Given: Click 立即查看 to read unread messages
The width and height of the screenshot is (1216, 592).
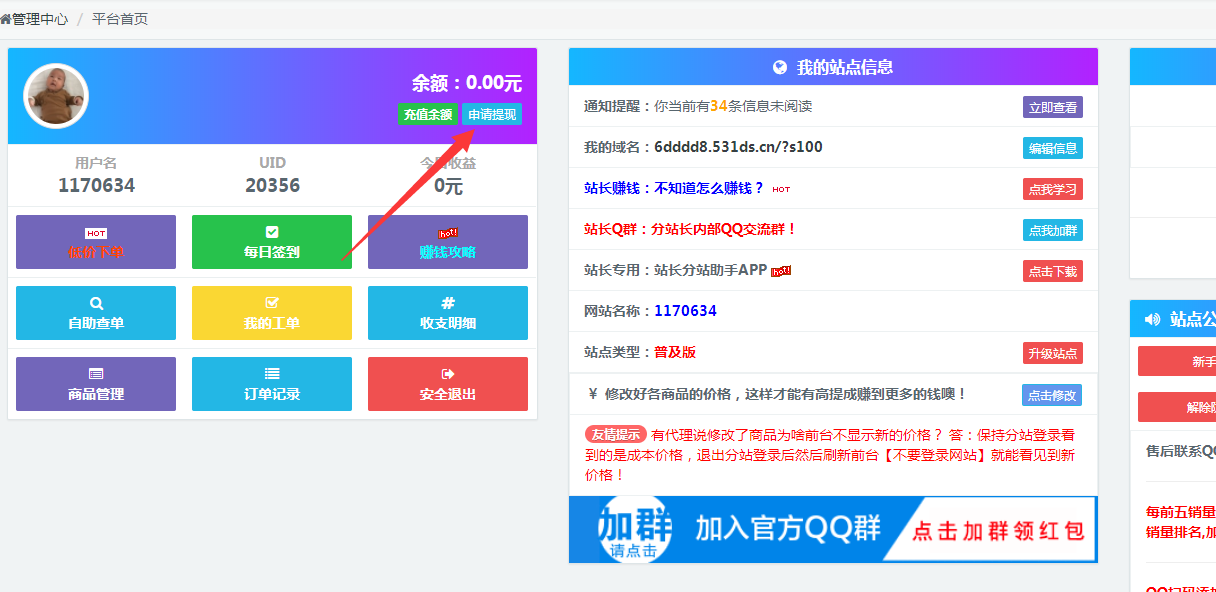Looking at the screenshot, I should [1052, 106].
